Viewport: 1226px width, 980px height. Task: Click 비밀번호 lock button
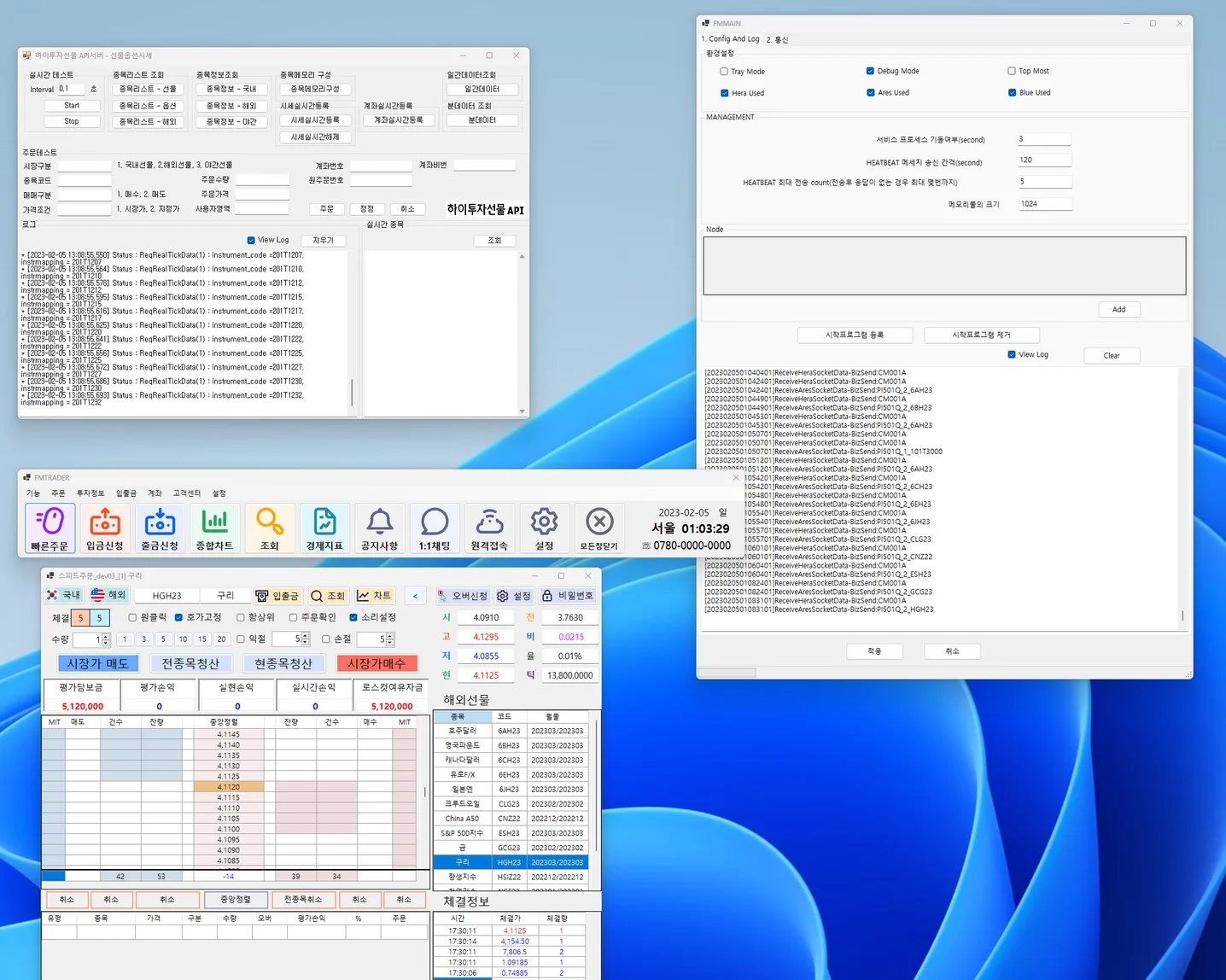click(x=567, y=596)
